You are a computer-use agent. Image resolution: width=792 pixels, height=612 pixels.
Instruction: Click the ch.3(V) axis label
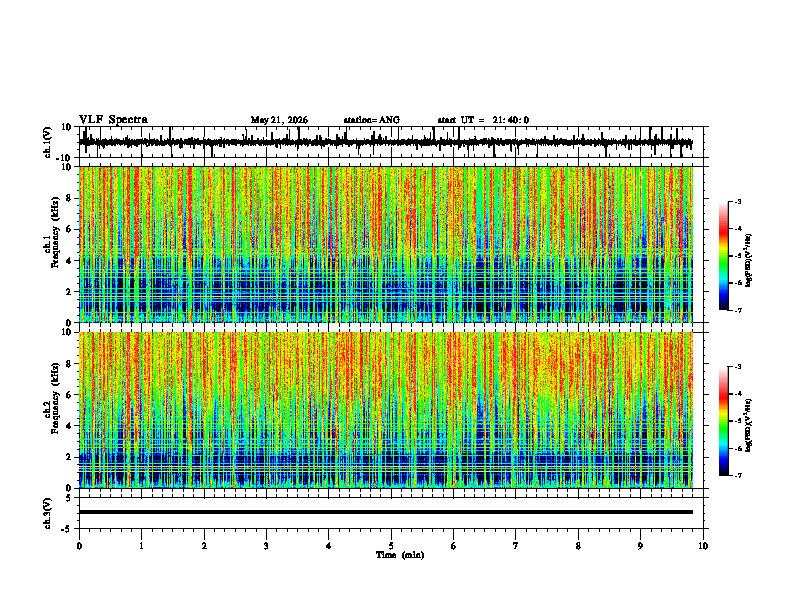coord(48,513)
